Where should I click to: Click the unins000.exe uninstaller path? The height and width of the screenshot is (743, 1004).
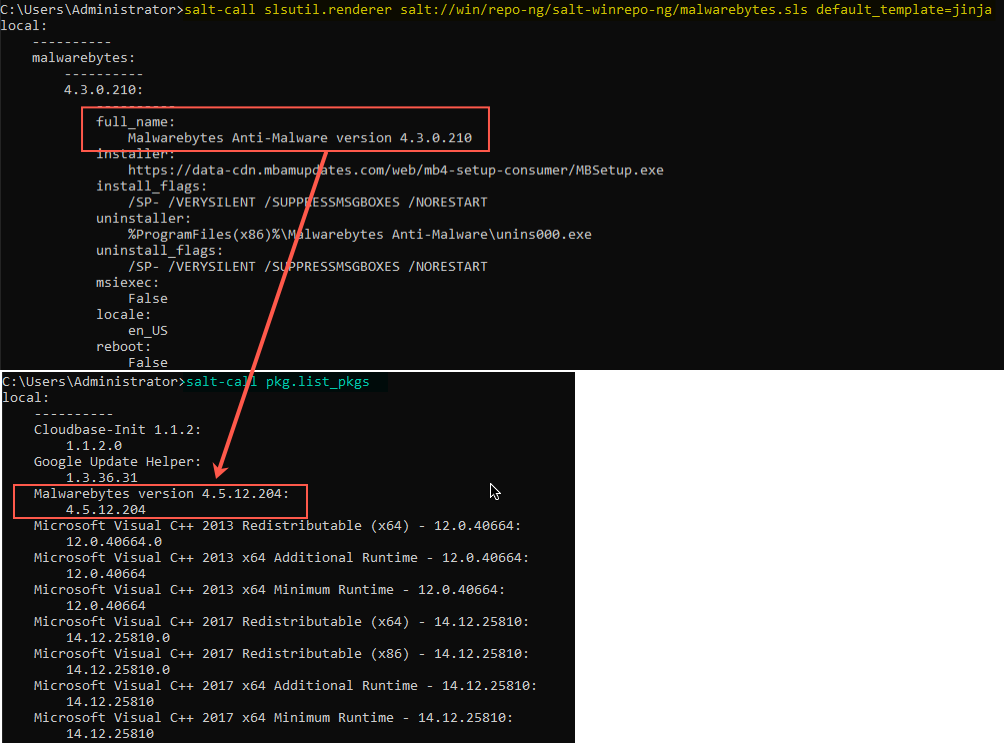pyautogui.click(x=359, y=234)
